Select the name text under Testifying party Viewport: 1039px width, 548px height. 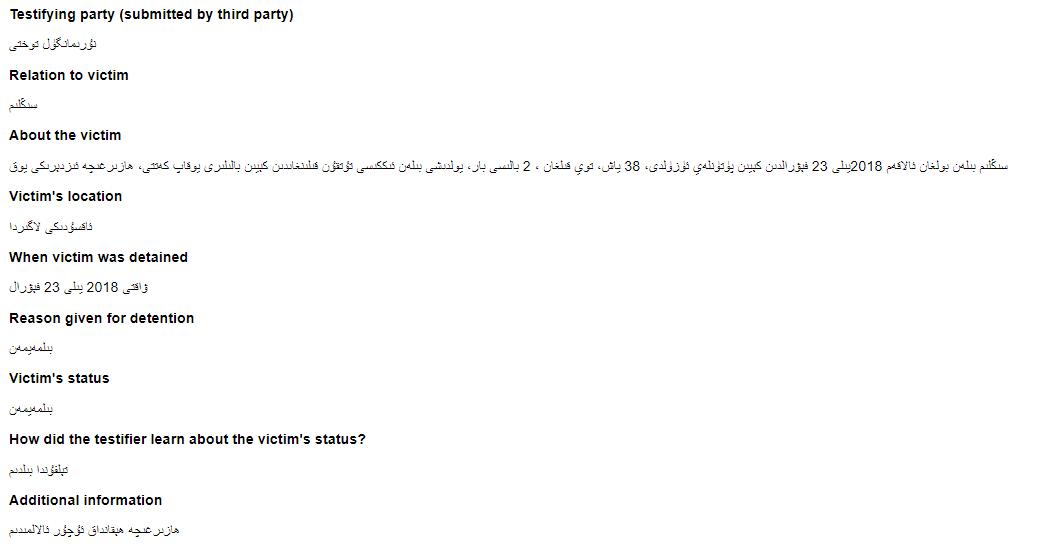(52, 45)
